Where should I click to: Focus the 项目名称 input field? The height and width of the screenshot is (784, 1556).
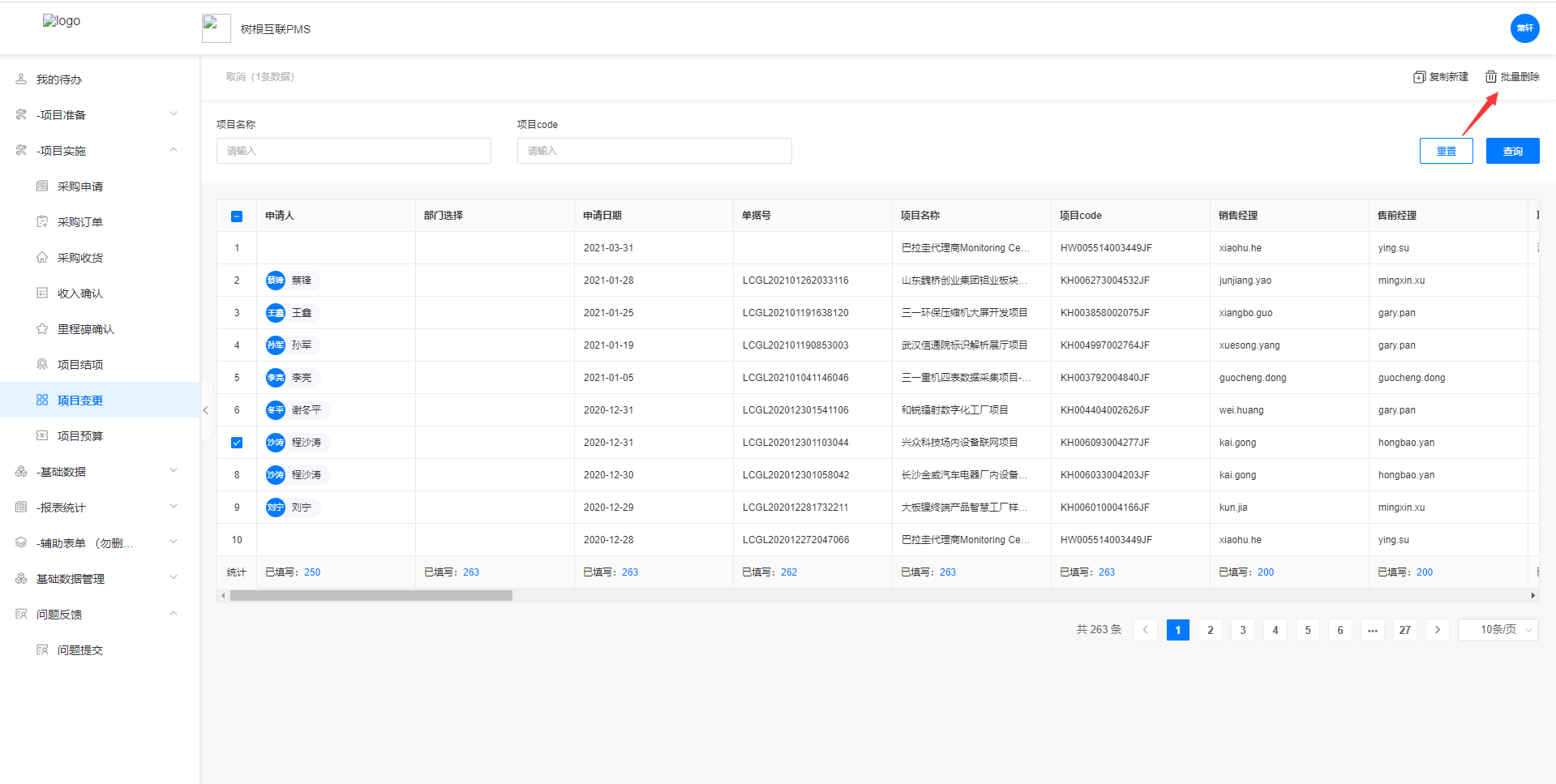click(354, 151)
